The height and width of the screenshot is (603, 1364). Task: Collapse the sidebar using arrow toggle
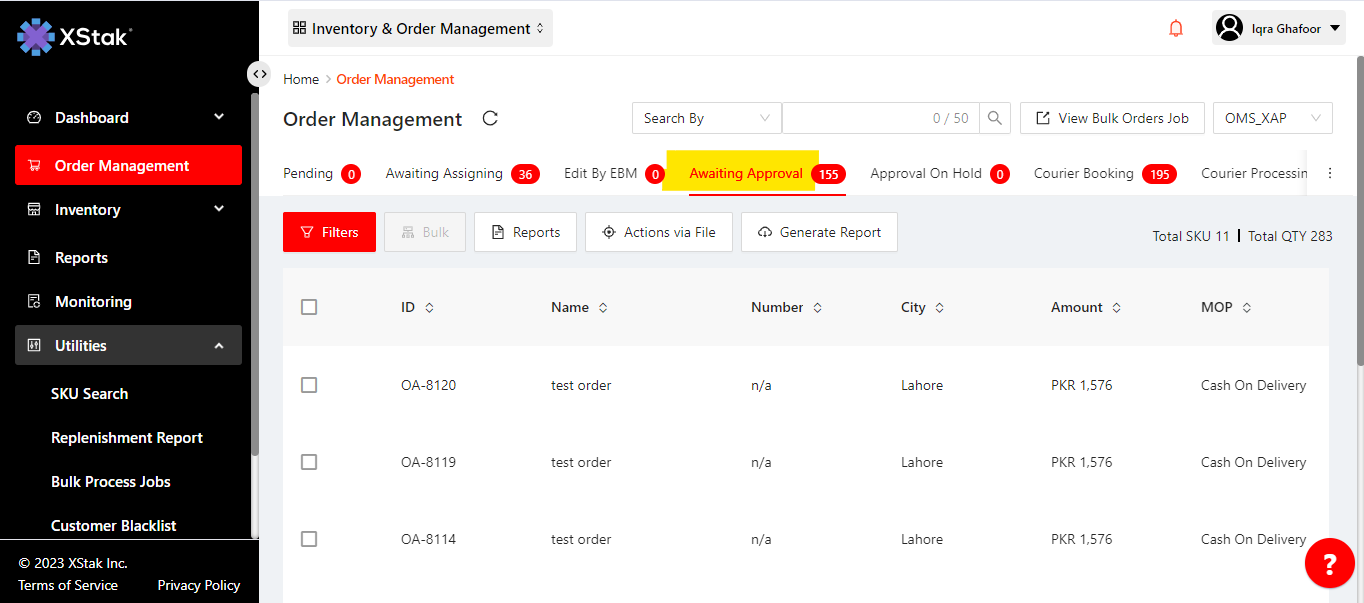pos(259,74)
